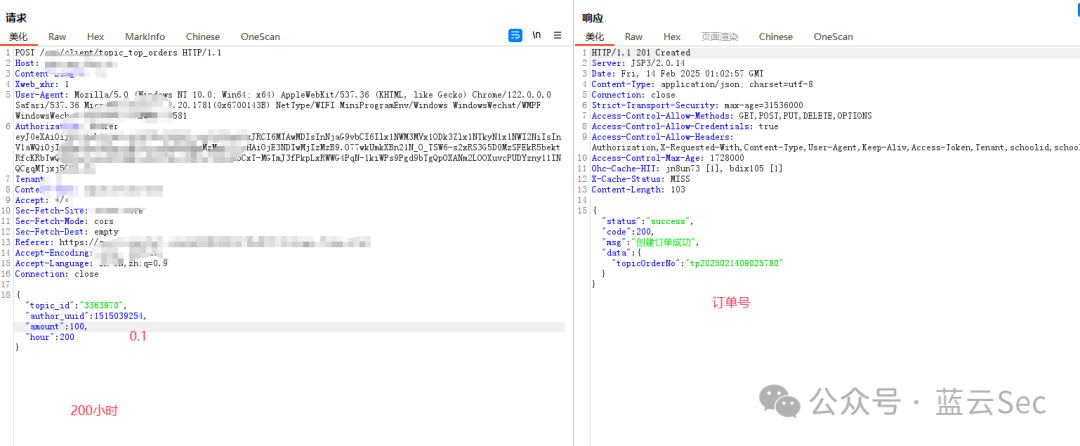Click the Xweb_xhr: 1 header
The height and width of the screenshot is (446, 1080).
42,84
